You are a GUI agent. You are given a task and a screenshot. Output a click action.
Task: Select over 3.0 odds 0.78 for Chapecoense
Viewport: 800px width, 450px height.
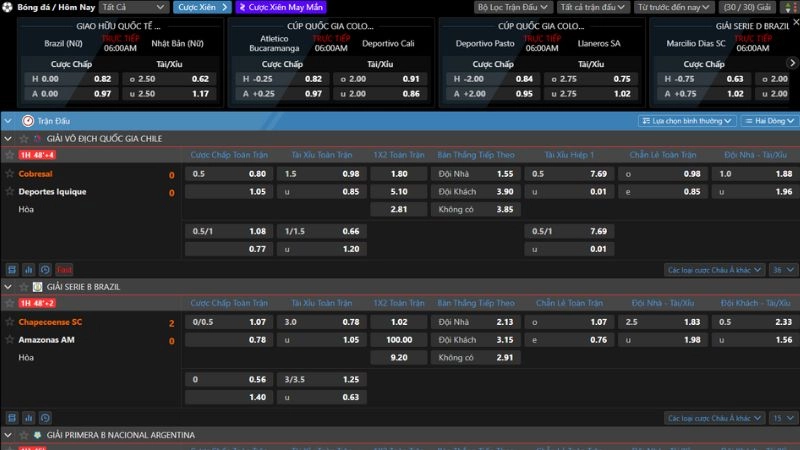point(322,322)
